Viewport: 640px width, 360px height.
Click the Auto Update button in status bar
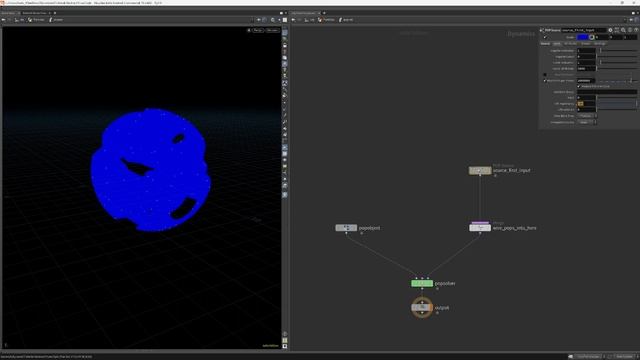(624, 357)
